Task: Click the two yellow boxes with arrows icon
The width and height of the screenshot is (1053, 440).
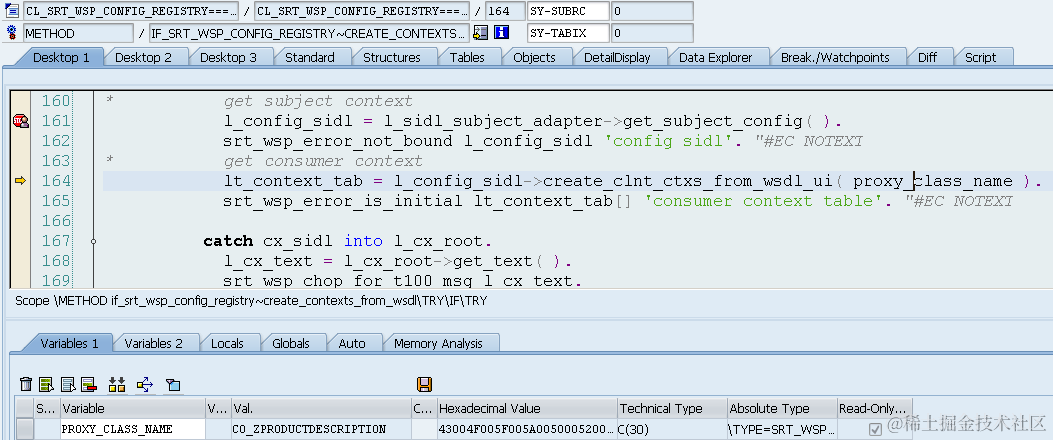Action: pyautogui.click(x=117, y=384)
